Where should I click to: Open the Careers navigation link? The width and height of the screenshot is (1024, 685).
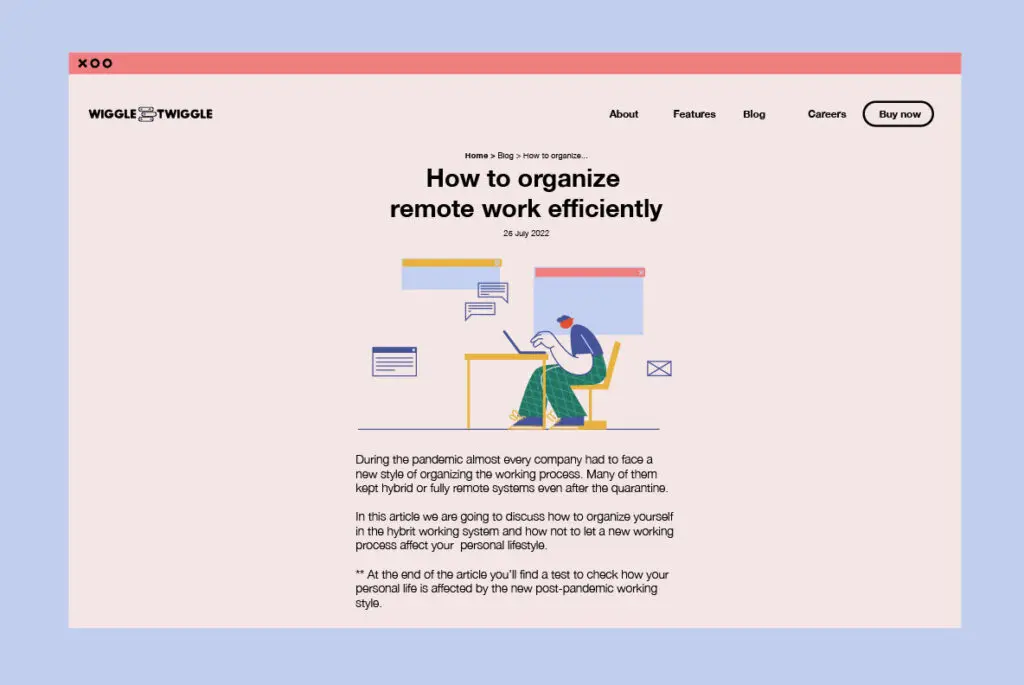826,114
